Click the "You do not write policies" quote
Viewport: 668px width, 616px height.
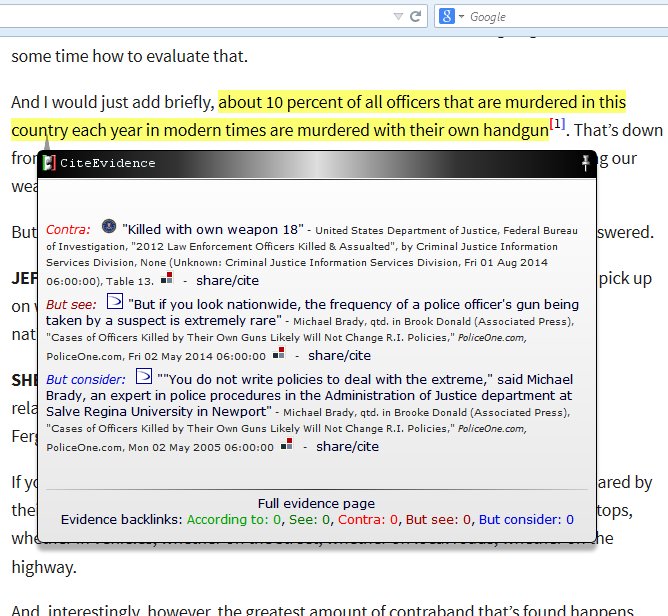pos(309,395)
